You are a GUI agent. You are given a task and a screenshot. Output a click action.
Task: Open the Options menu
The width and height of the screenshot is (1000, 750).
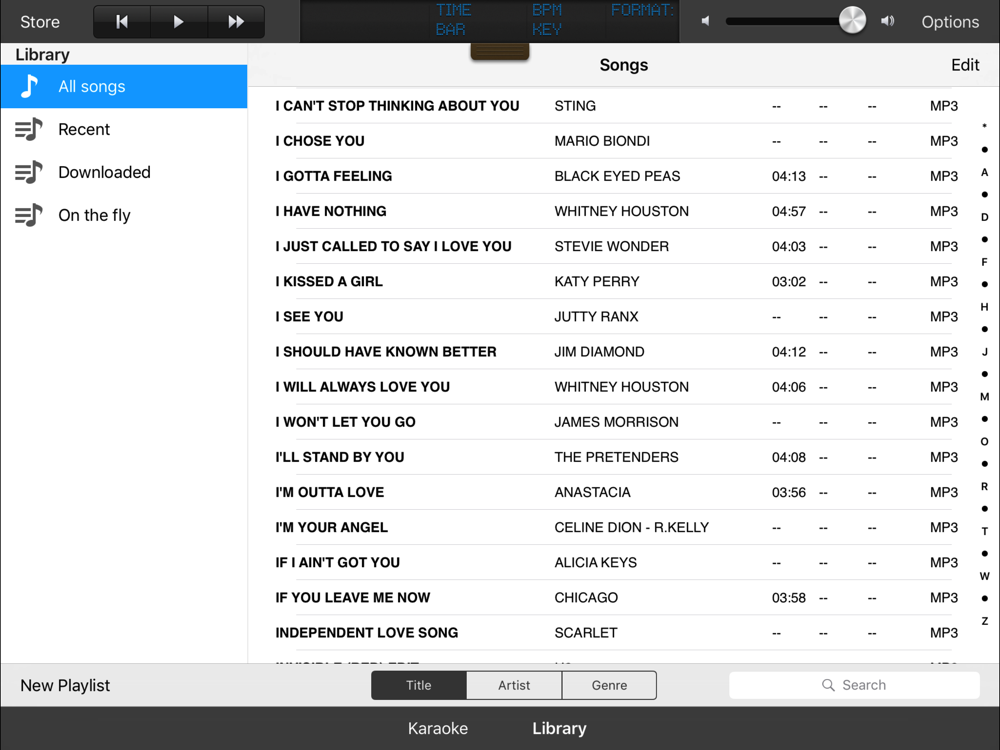(x=950, y=22)
